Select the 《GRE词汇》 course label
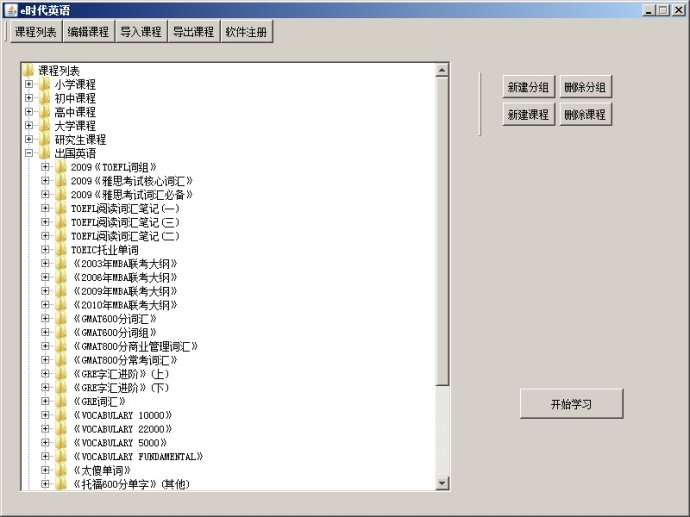 click(x=99, y=401)
